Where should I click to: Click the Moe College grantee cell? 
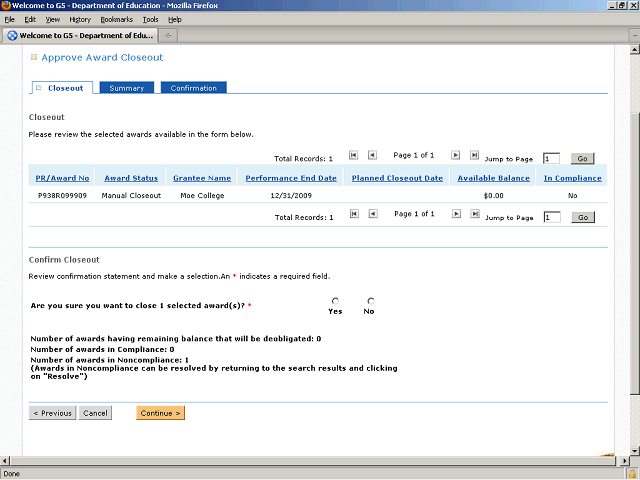pos(202,196)
